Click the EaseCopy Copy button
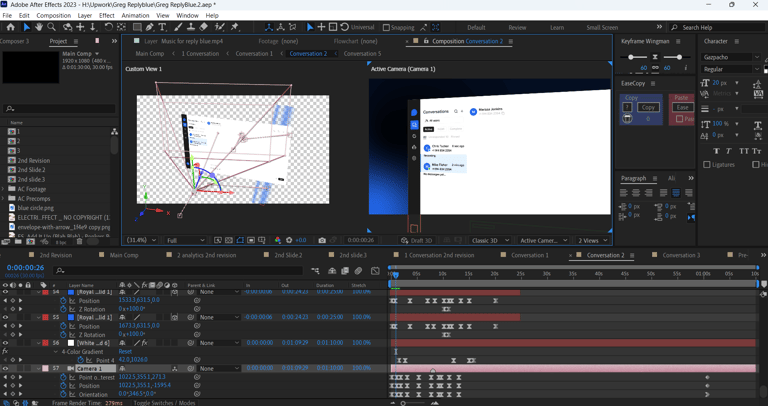Viewport: 768px width, 406px height. click(648, 107)
